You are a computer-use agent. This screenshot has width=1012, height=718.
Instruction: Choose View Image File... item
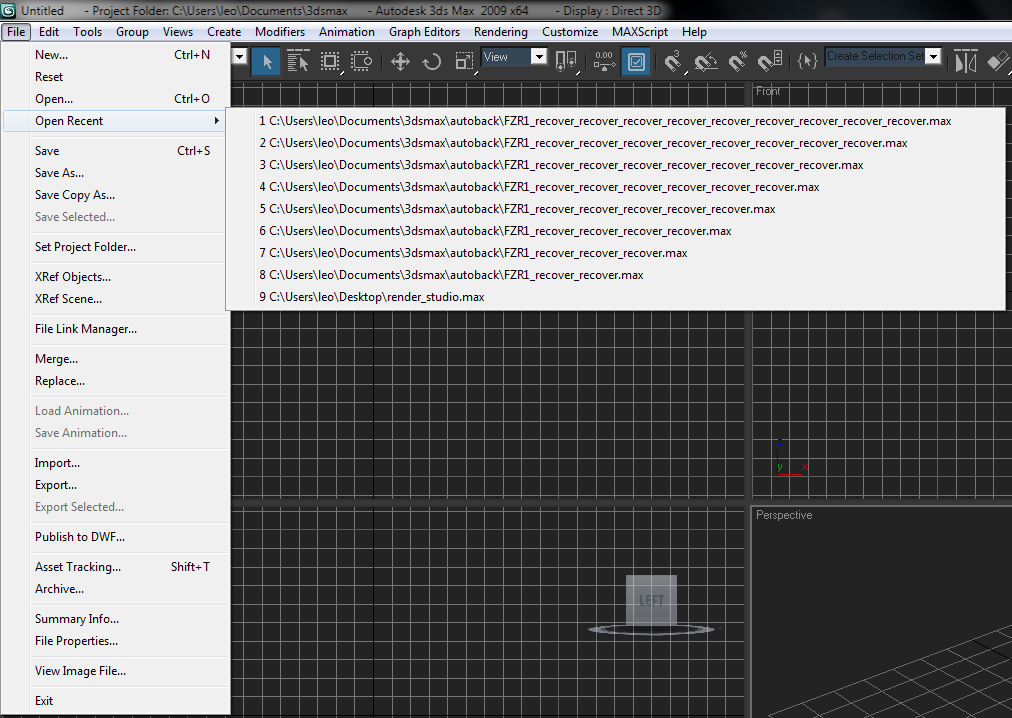116,670
